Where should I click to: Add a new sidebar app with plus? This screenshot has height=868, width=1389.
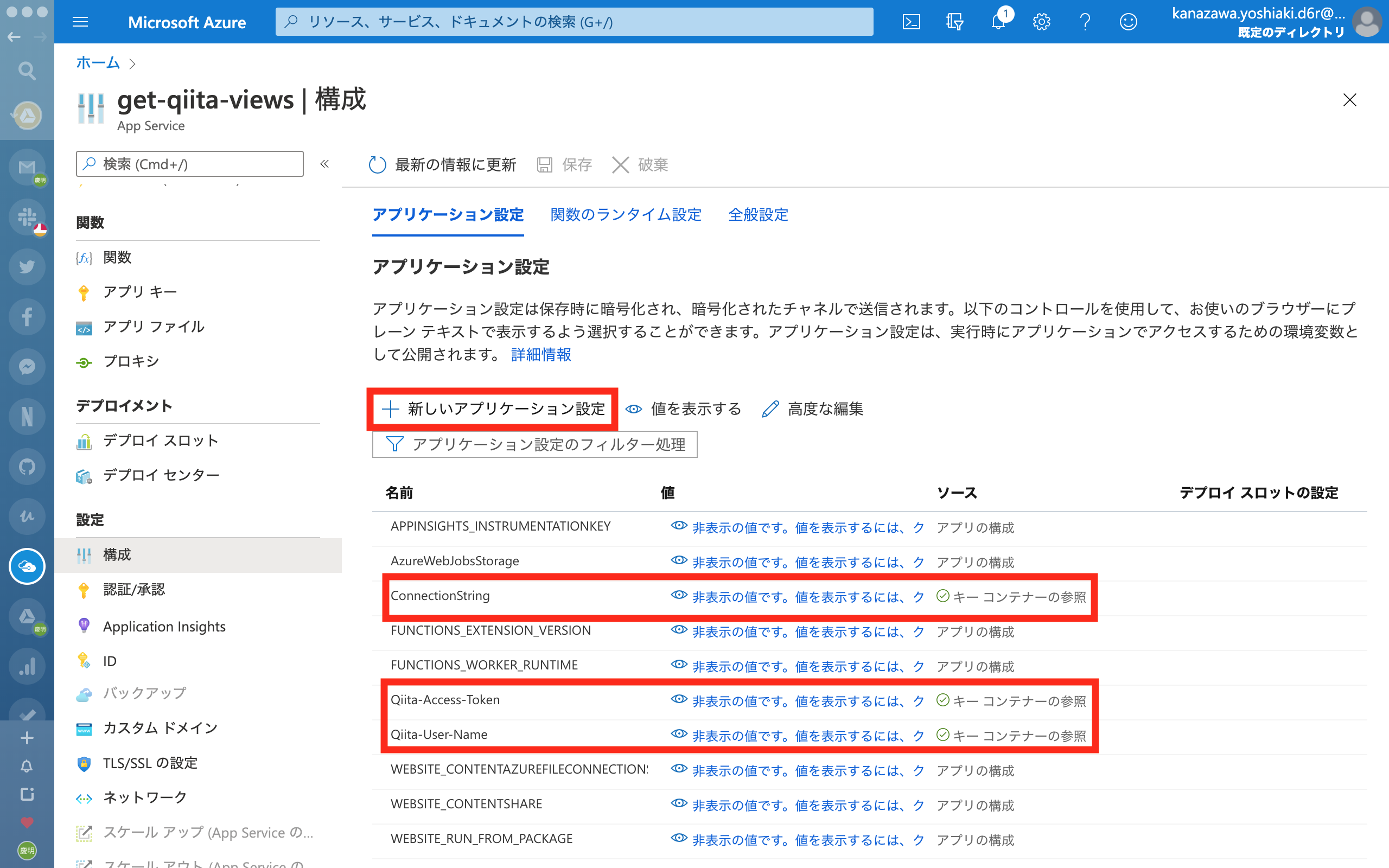point(27,738)
